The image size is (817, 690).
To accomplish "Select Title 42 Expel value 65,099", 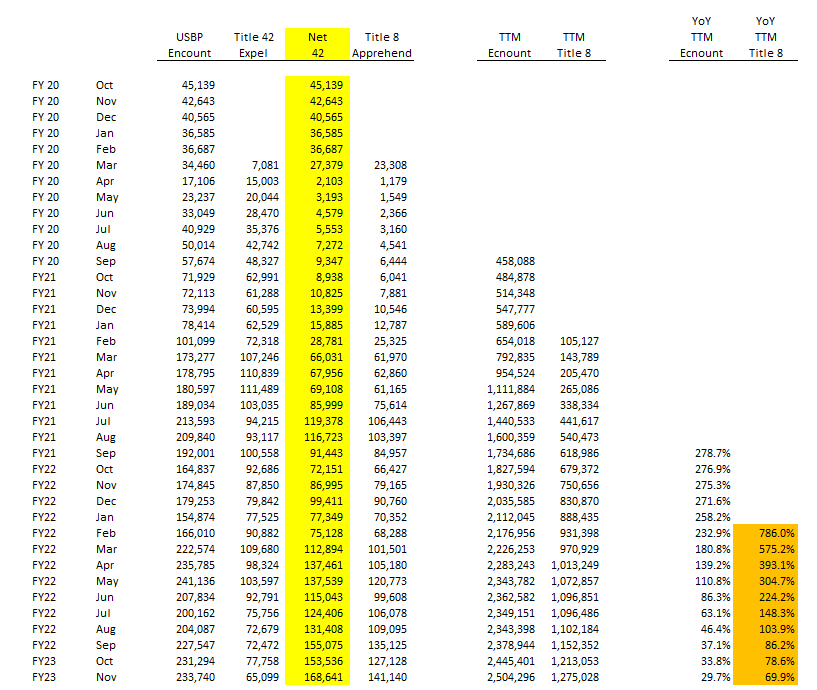I will pyautogui.click(x=262, y=677).
